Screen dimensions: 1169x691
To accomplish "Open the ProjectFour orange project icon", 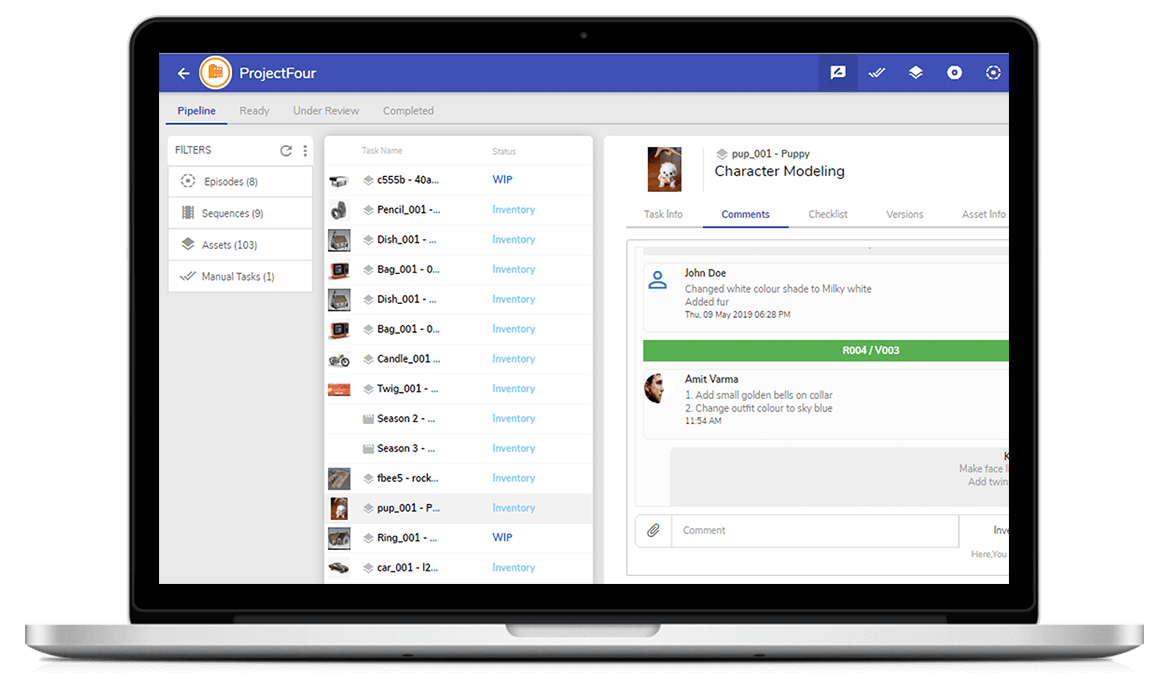I will click(x=215, y=73).
